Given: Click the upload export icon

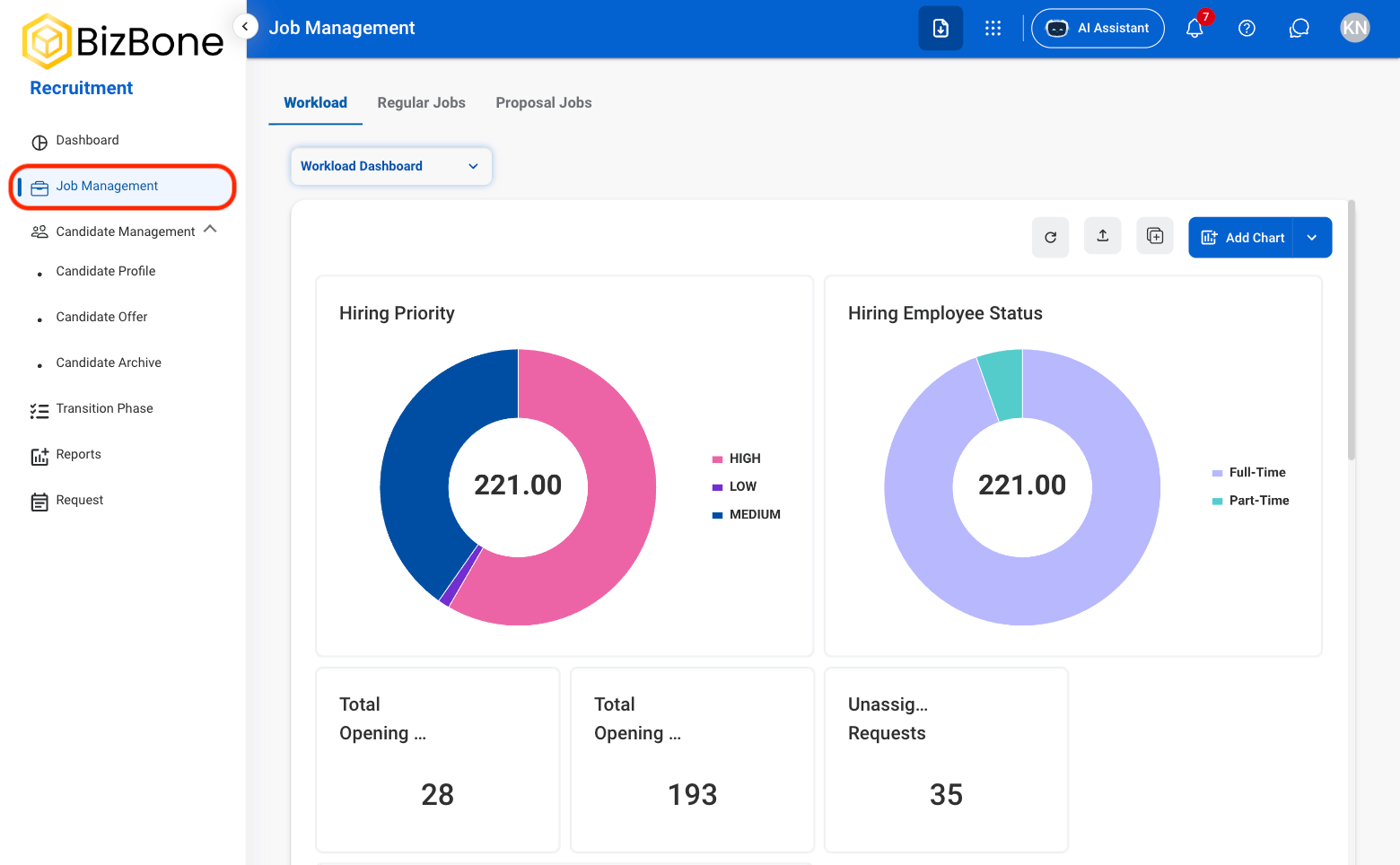Looking at the screenshot, I should click(x=1103, y=236).
